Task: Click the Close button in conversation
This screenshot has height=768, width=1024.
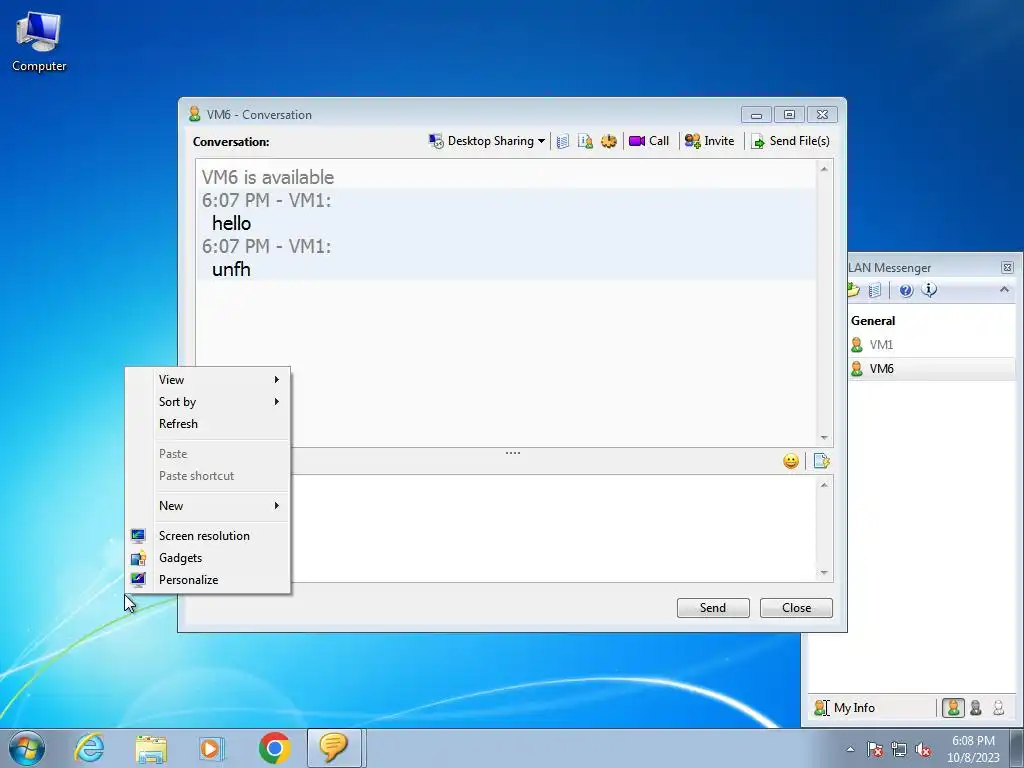Action: pos(796,608)
